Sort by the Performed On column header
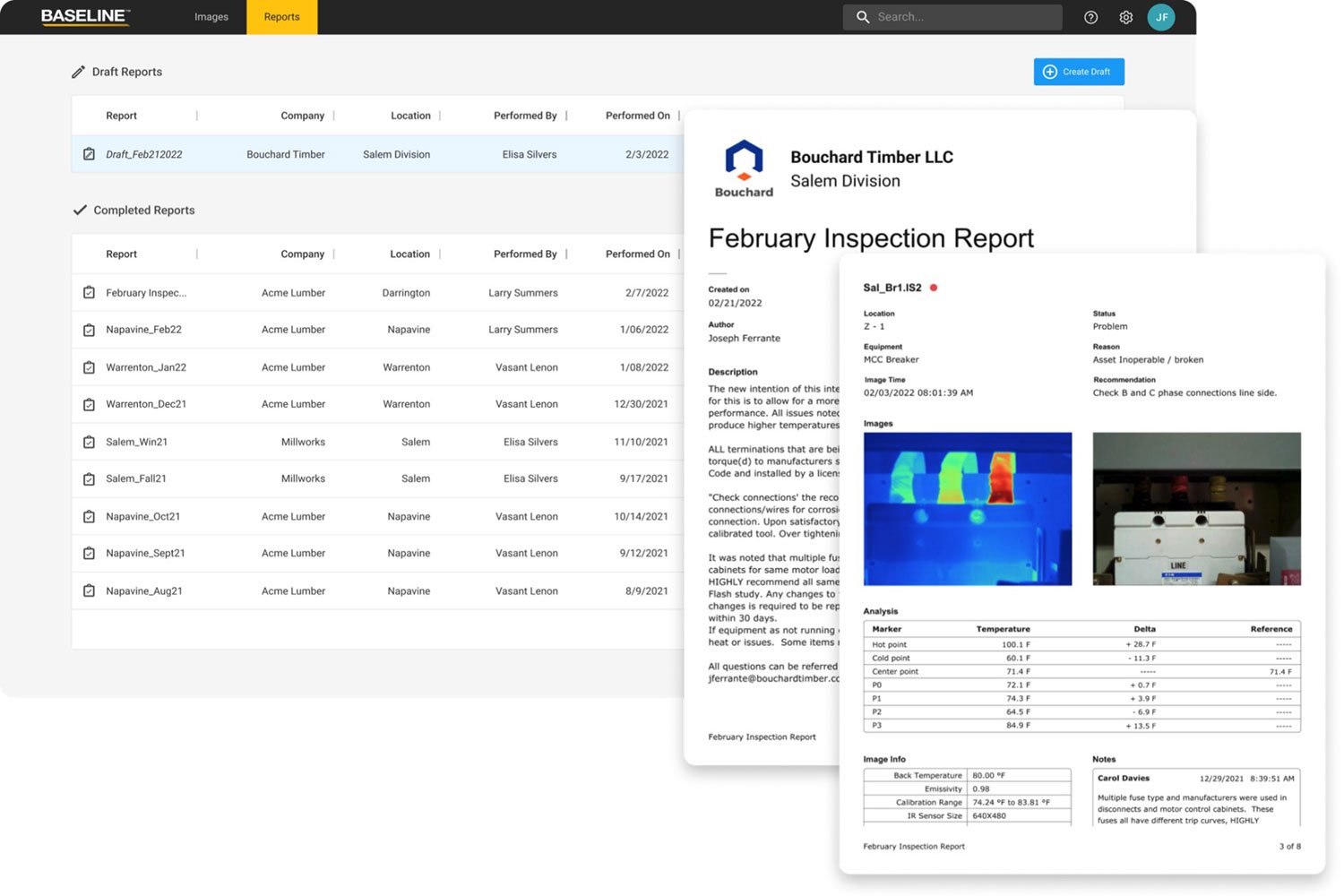This screenshot has width=1344, height=896. (x=637, y=115)
